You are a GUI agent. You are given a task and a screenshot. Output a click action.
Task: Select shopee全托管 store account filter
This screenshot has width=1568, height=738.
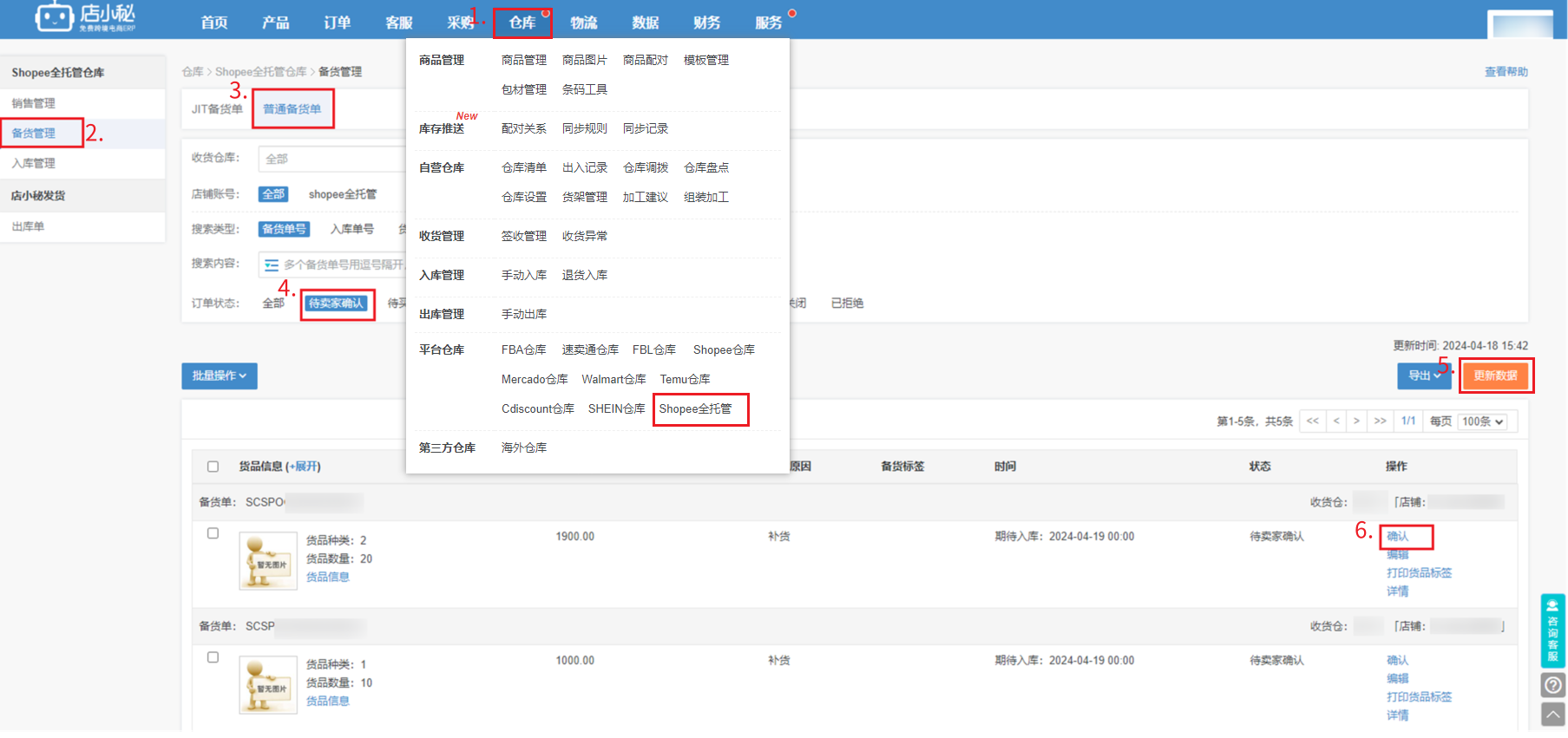pos(343,194)
